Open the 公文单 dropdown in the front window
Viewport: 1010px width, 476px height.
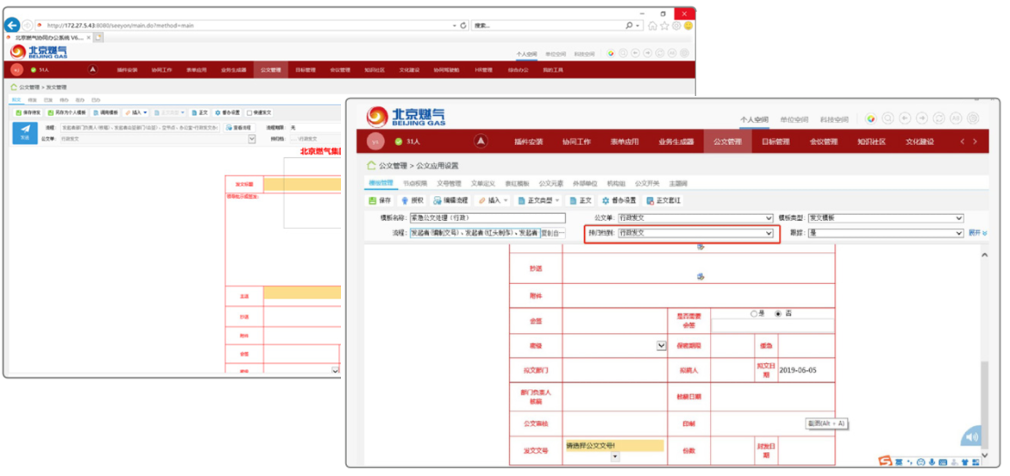pos(695,218)
